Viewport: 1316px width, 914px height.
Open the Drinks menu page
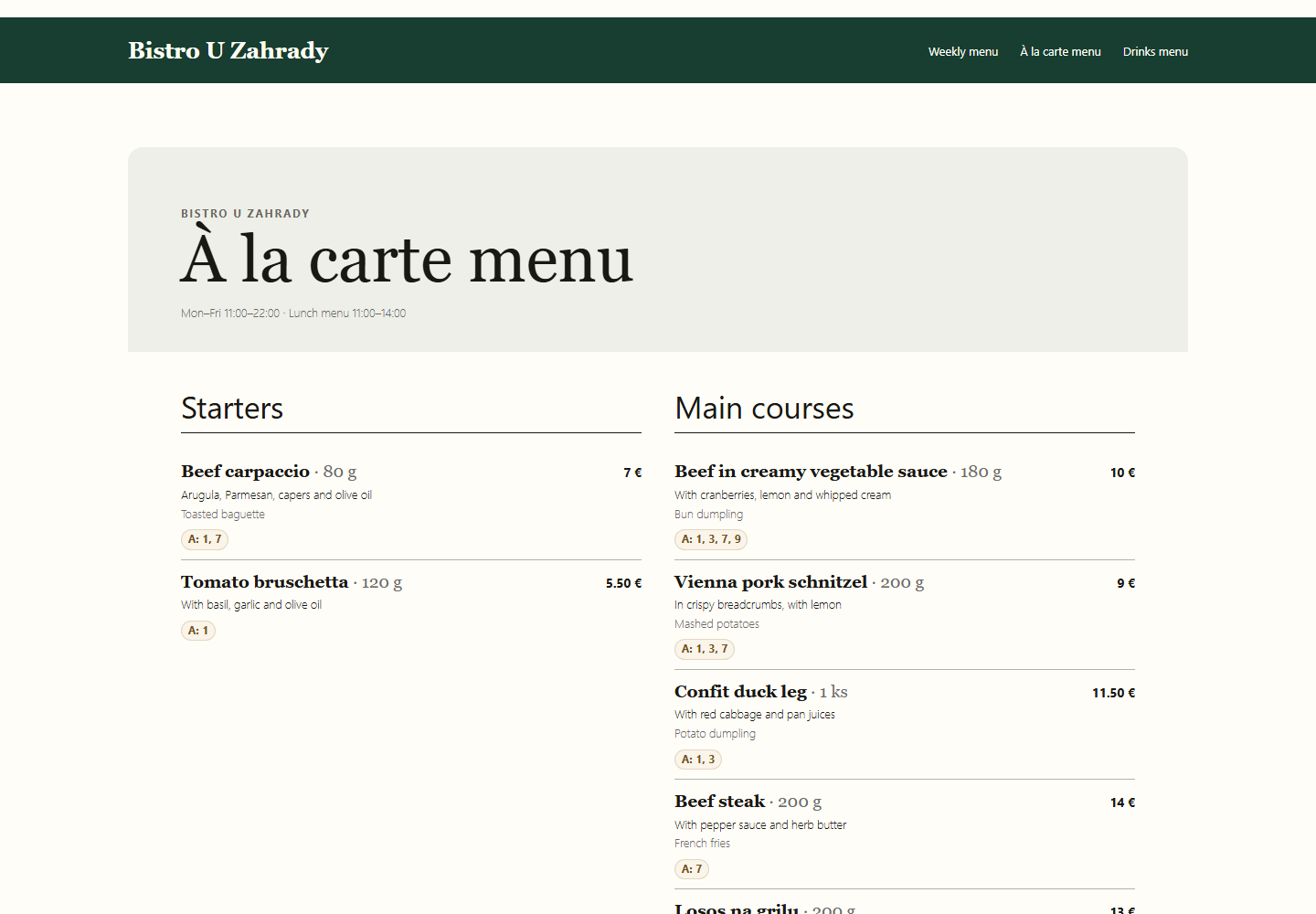click(1155, 51)
